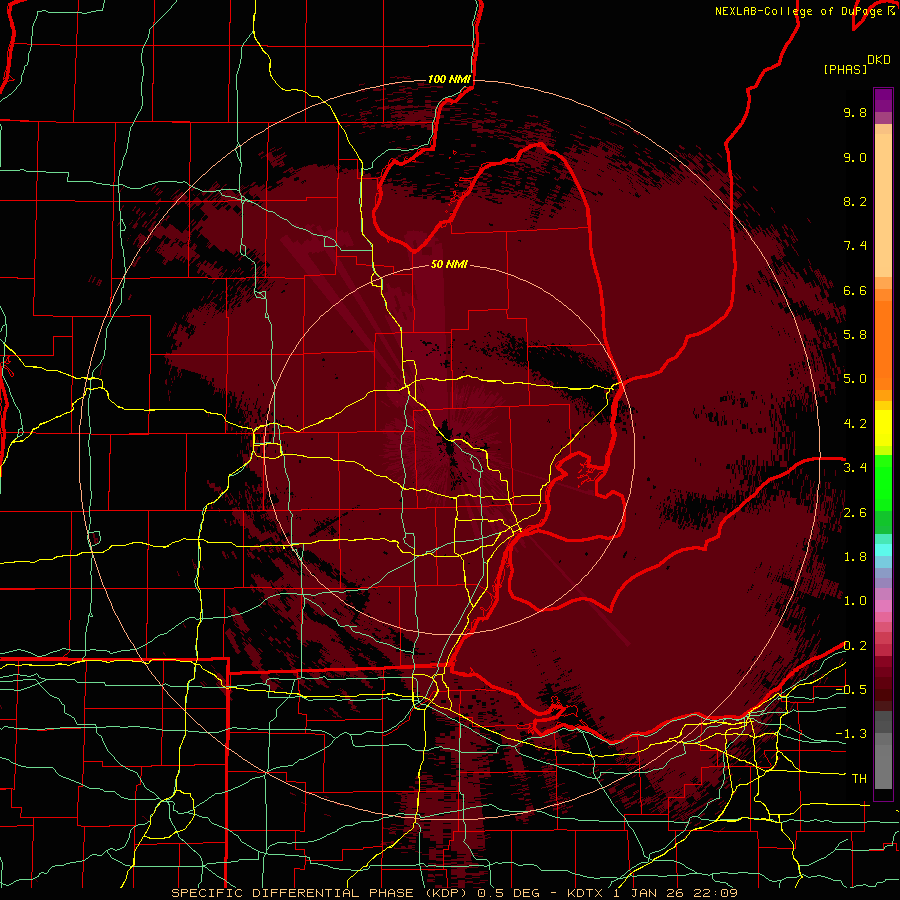Click the TH threshold label on the scale

tap(859, 779)
